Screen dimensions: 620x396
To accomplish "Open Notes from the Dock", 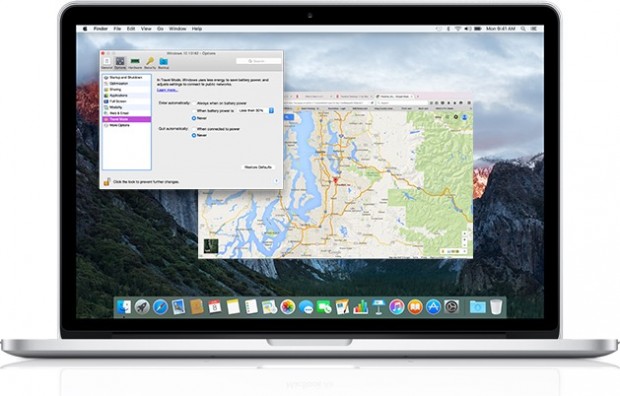I will coord(233,307).
